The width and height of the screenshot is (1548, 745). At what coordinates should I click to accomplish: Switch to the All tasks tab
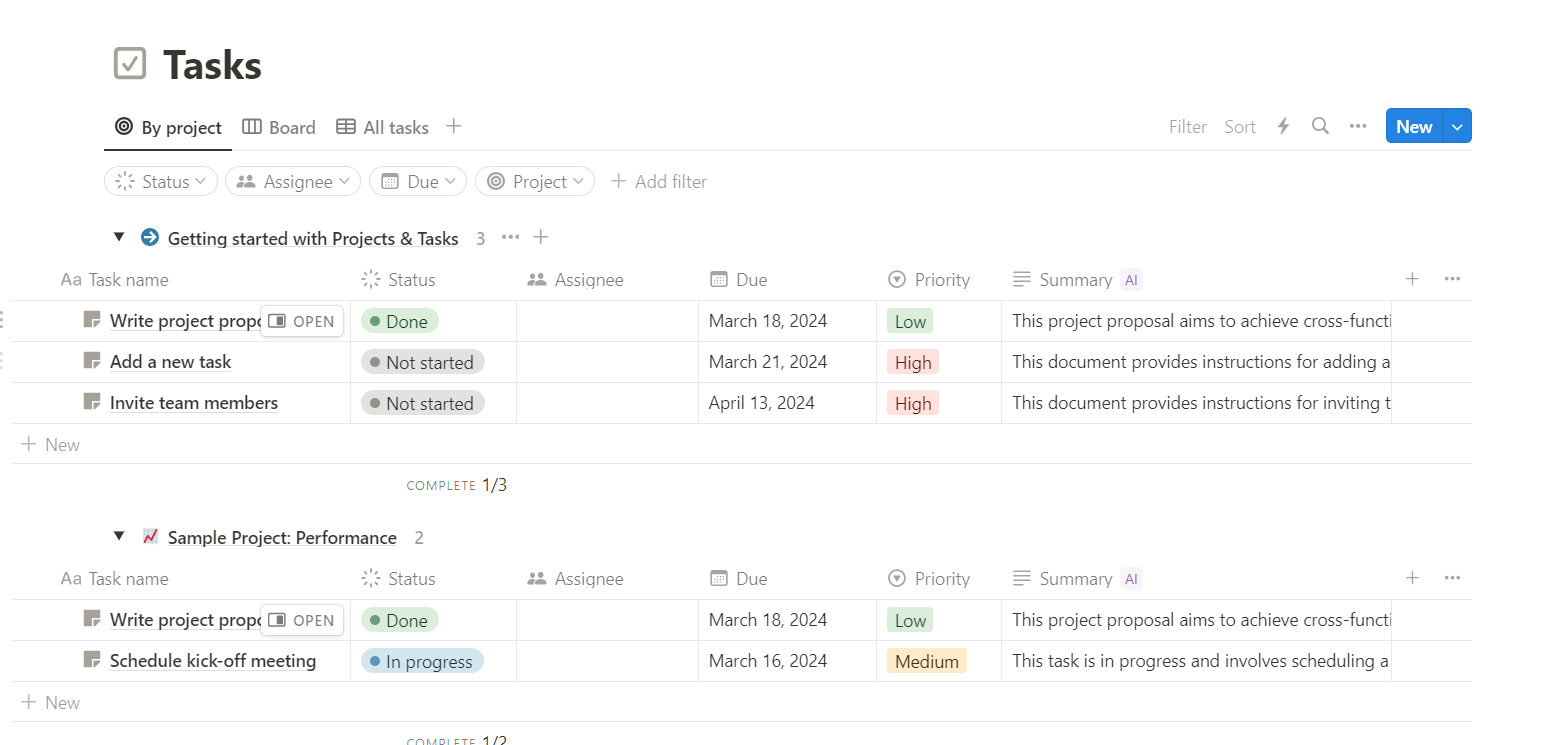pyautogui.click(x=382, y=127)
